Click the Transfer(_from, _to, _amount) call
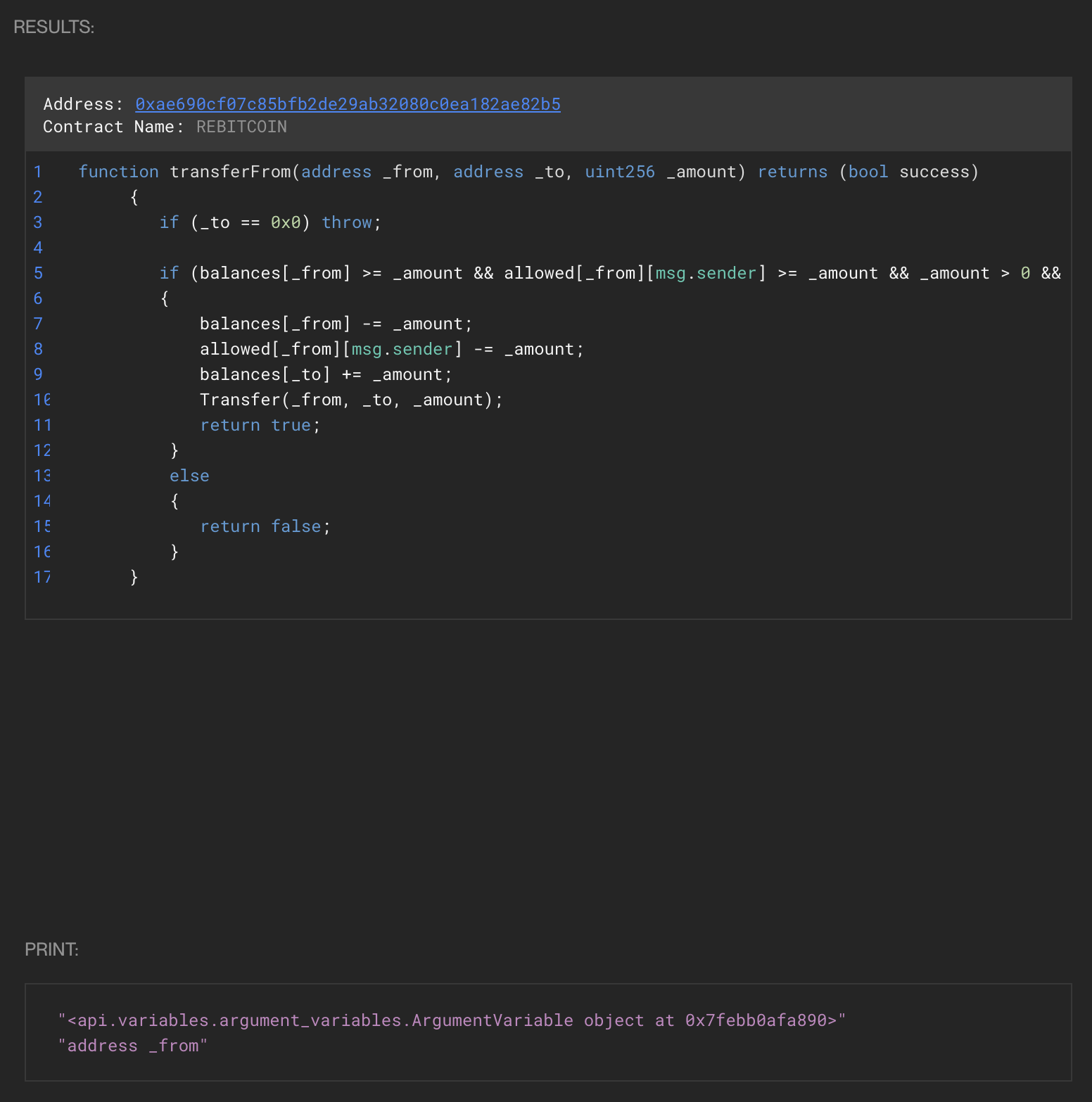Image resolution: width=1092 pixels, height=1102 pixels. (351, 400)
